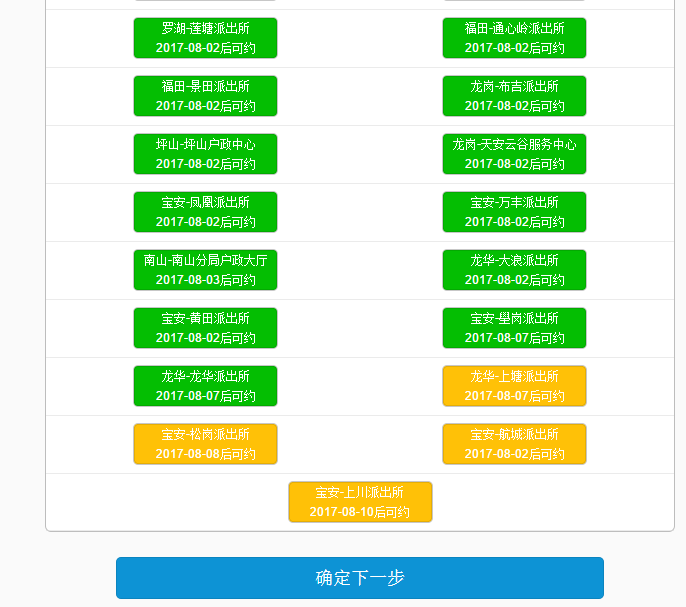This screenshot has height=607, width=686.
Task: Pick 宝安-星岗派出所 station
Action: pyautogui.click(x=514, y=328)
